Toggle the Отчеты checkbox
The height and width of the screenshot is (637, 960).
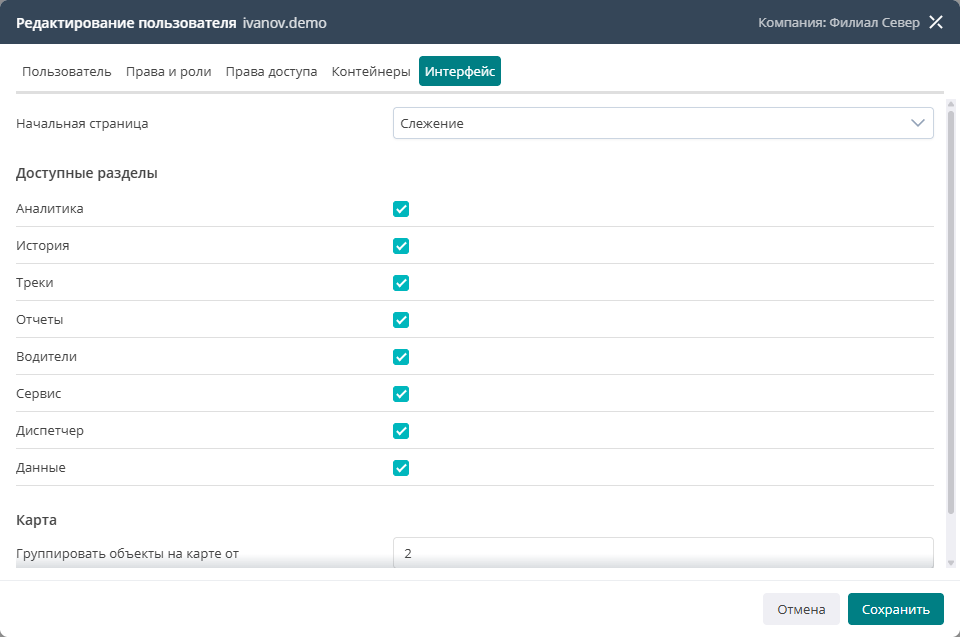pyautogui.click(x=401, y=320)
